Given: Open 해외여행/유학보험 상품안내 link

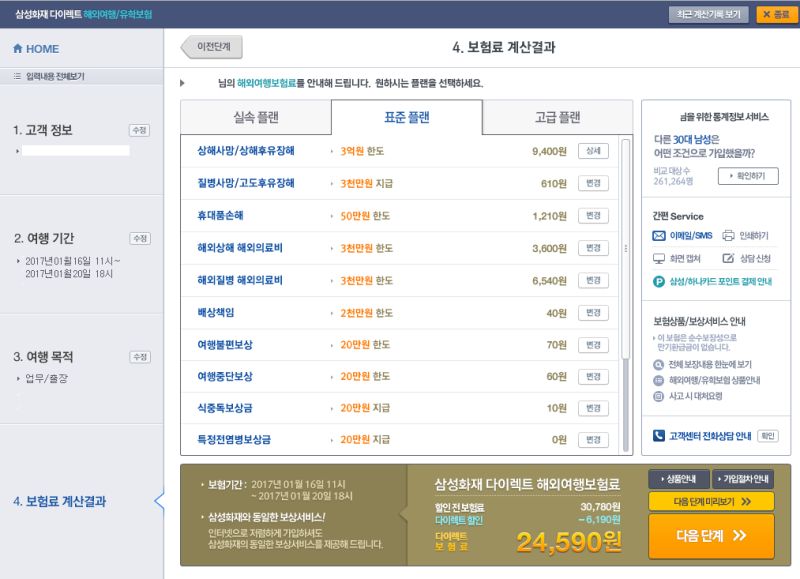Looking at the screenshot, I should (714, 381).
